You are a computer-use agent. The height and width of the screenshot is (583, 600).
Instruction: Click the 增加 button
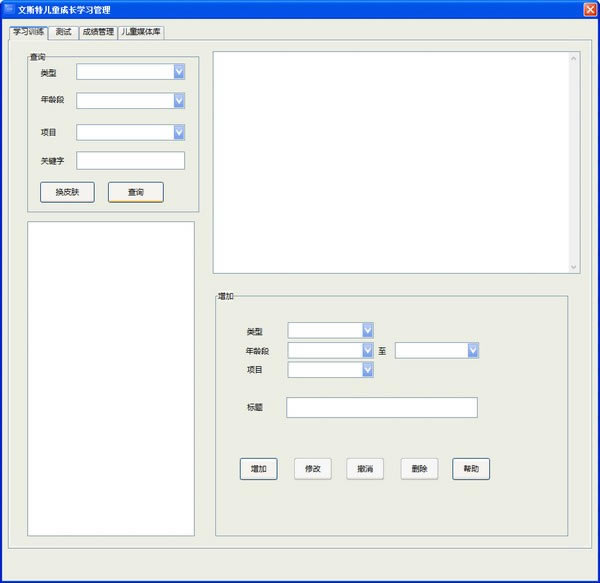[x=258, y=469]
